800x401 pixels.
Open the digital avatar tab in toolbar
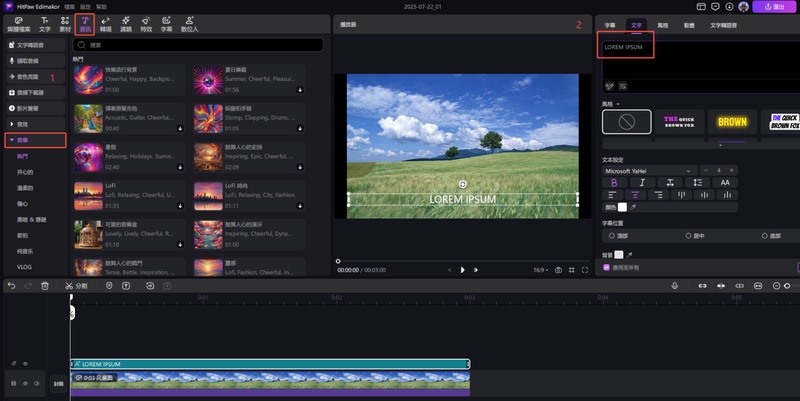tap(189, 24)
